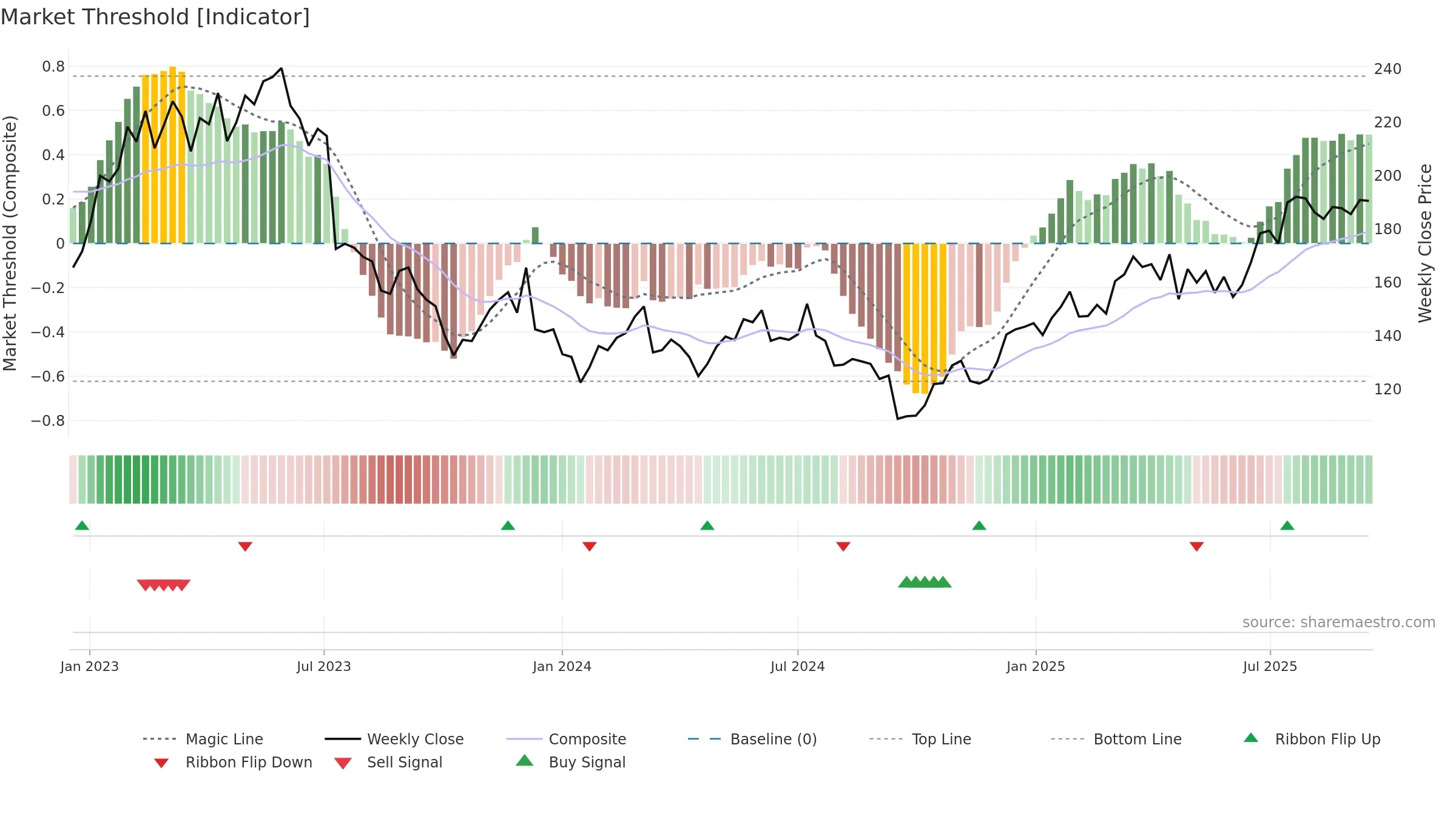The image size is (1456, 819).
Task: Click the last ribbon flip up marker after Jul 2025
Action: point(1287,525)
